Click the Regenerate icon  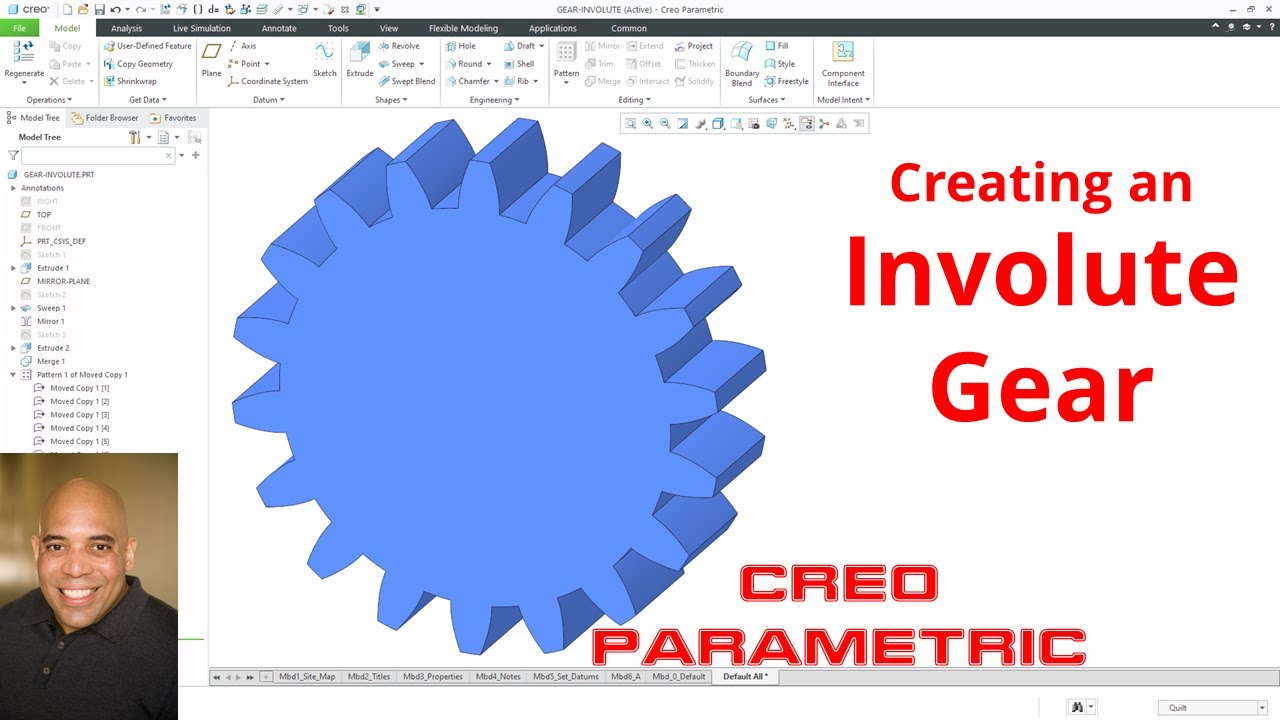pyautogui.click(x=24, y=52)
